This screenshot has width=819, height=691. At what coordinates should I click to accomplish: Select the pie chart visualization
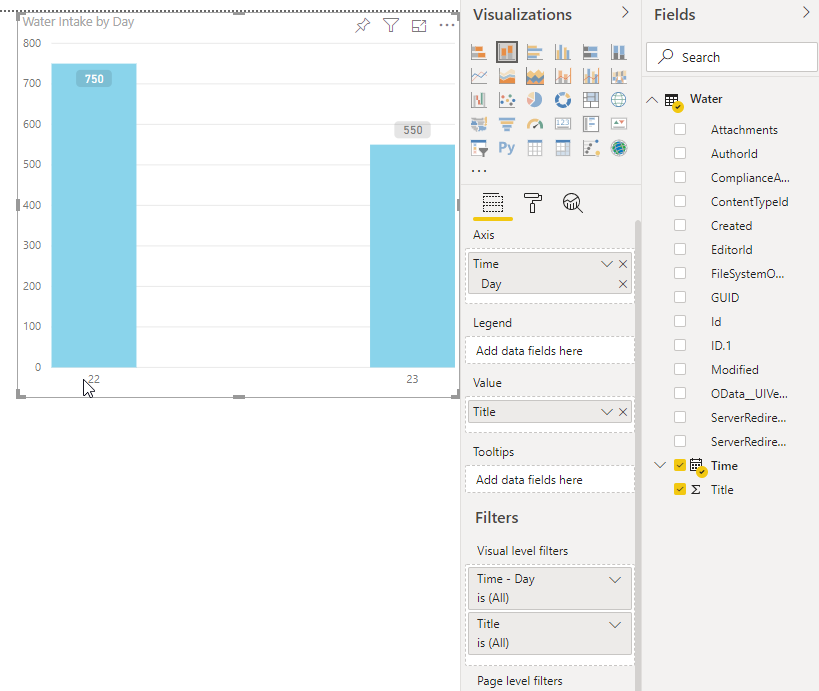pyautogui.click(x=535, y=100)
